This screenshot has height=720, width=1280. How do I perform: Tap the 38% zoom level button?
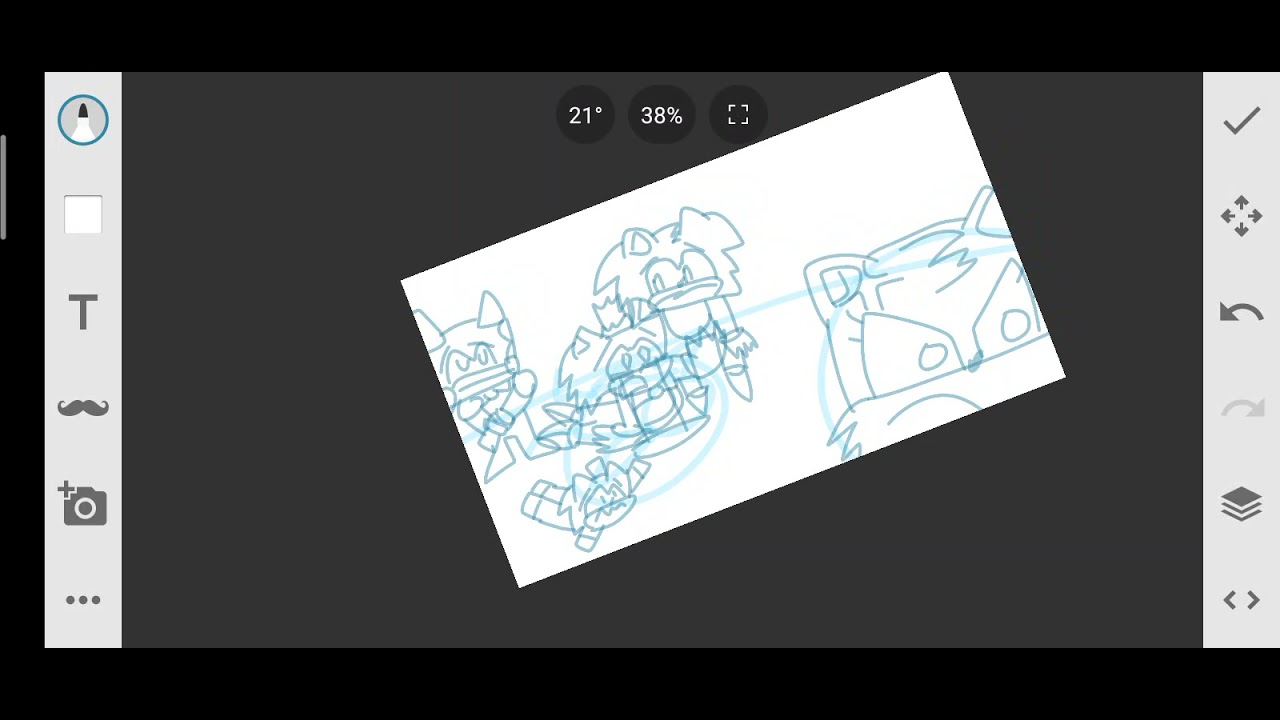[661, 116]
